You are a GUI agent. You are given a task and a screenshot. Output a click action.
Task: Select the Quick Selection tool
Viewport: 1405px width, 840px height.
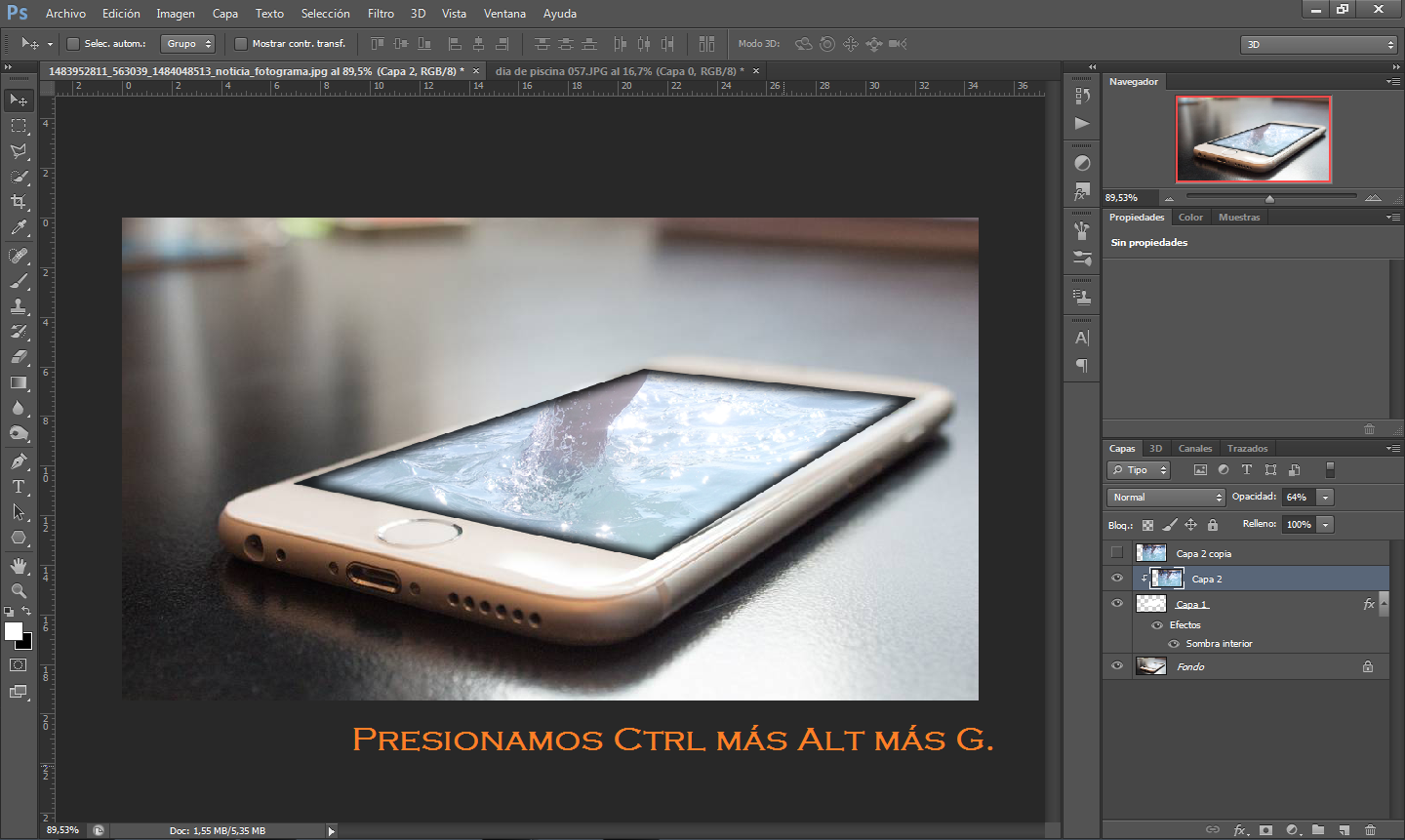(x=19, y=177)
